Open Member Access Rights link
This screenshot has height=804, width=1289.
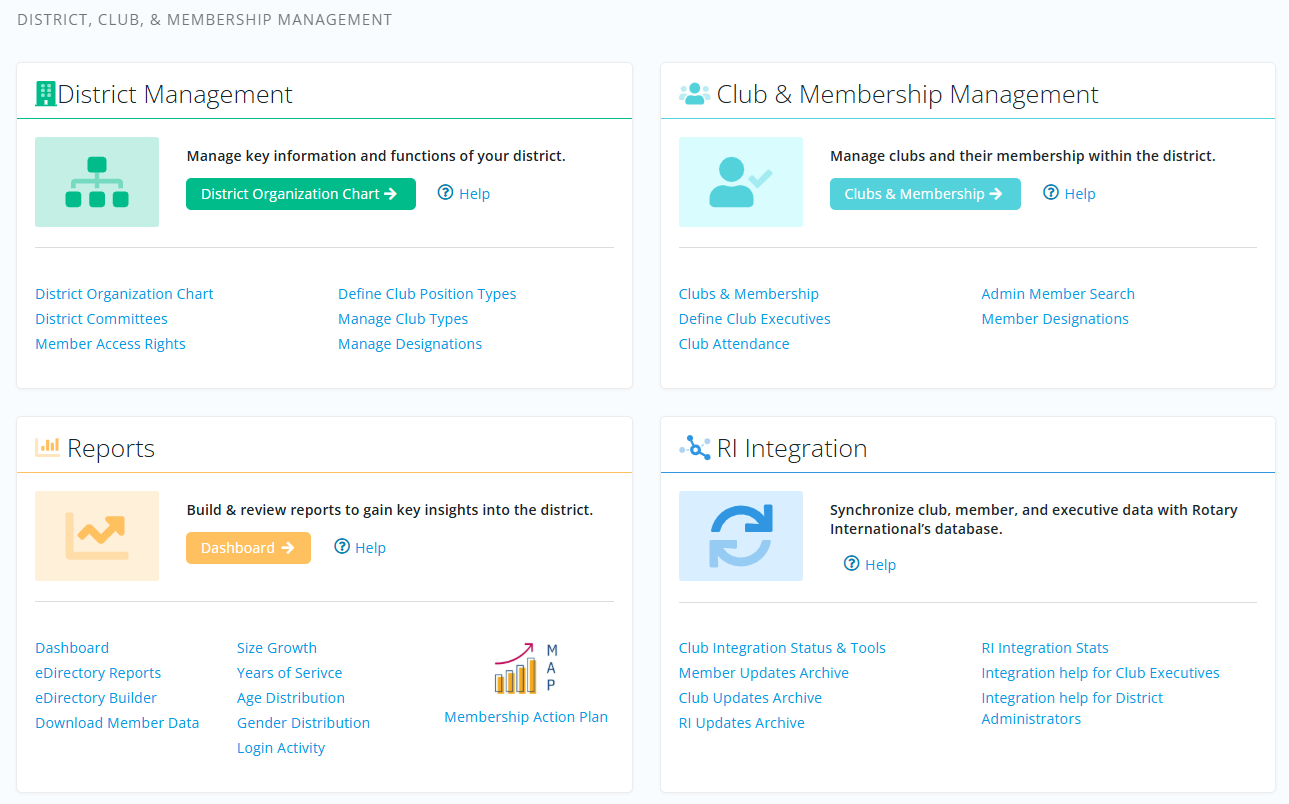pyautogui.click(x=110, y=344)
